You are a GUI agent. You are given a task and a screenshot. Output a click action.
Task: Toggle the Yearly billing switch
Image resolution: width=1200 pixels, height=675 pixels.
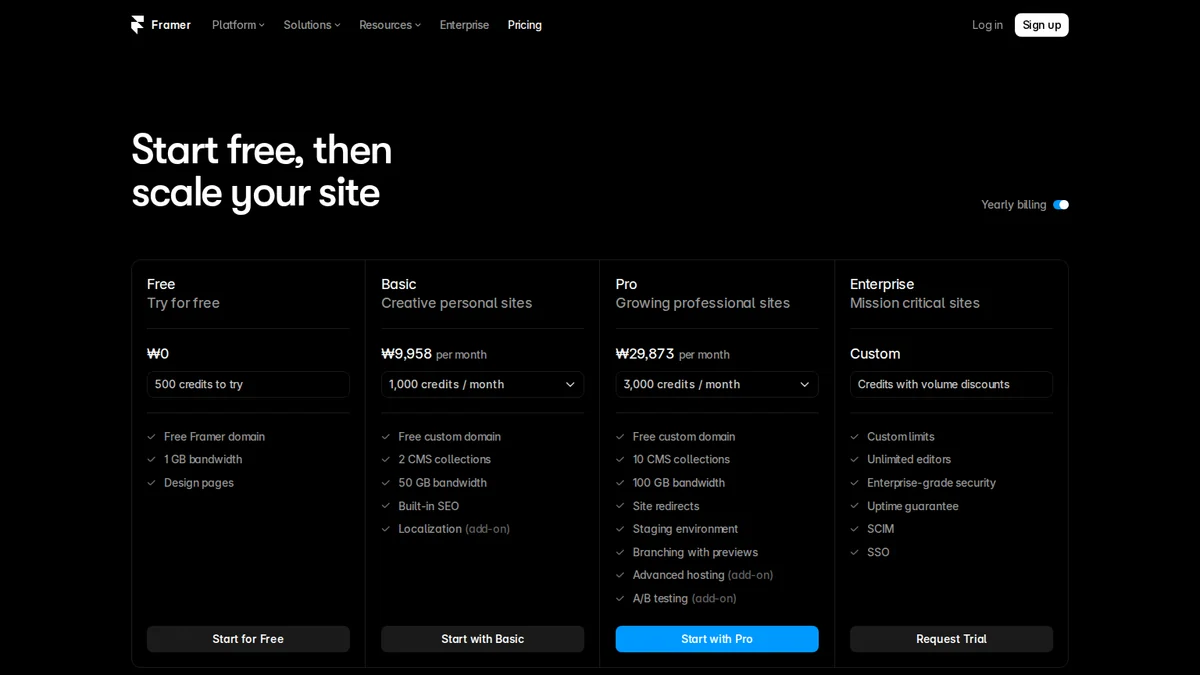click(x=1061, y=205)
